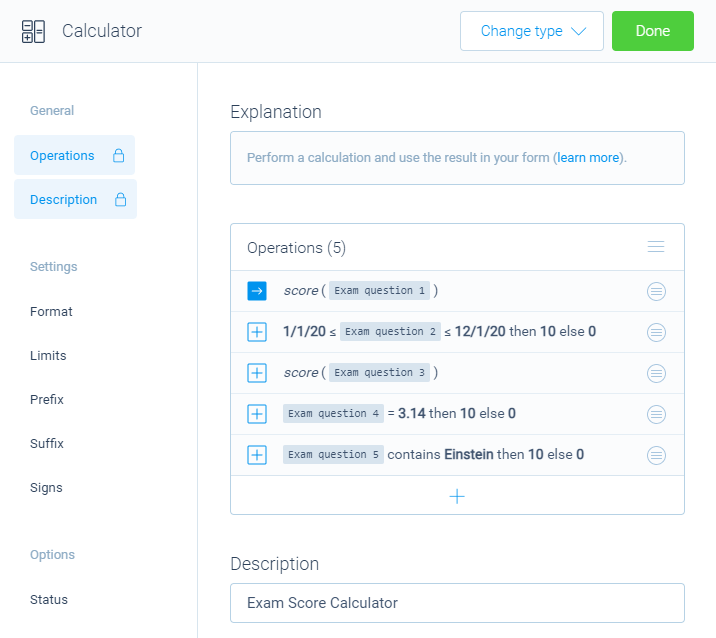Open the Signs setting
Viewport: 716px width, 638px height.
point(46,487)
